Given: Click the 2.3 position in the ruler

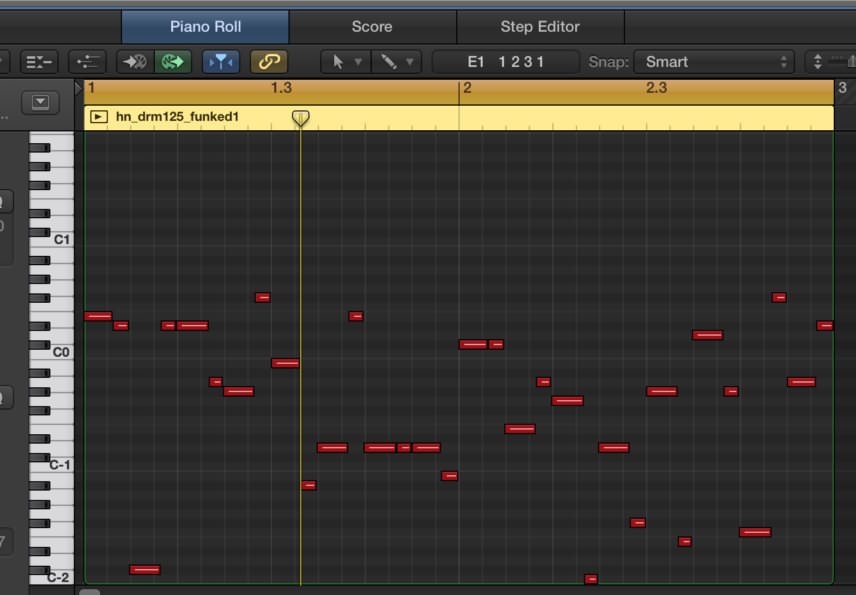Looking at the screenshot, I should coord(656,88).
